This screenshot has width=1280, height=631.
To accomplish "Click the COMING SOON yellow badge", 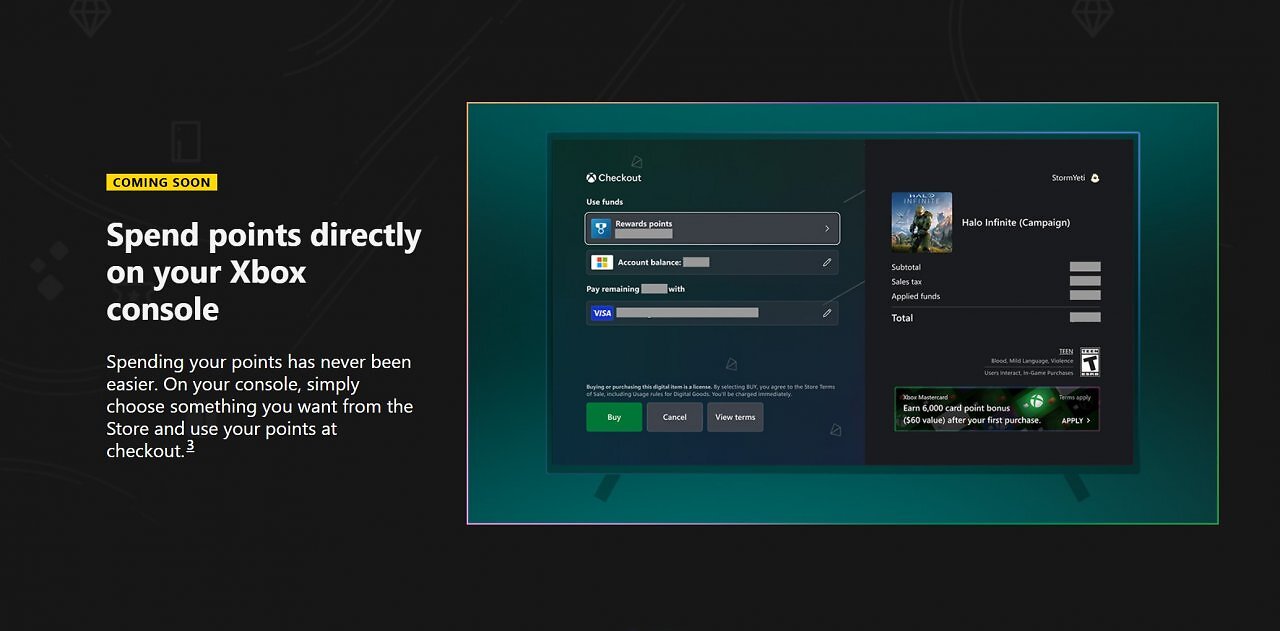I will [162, 182].
